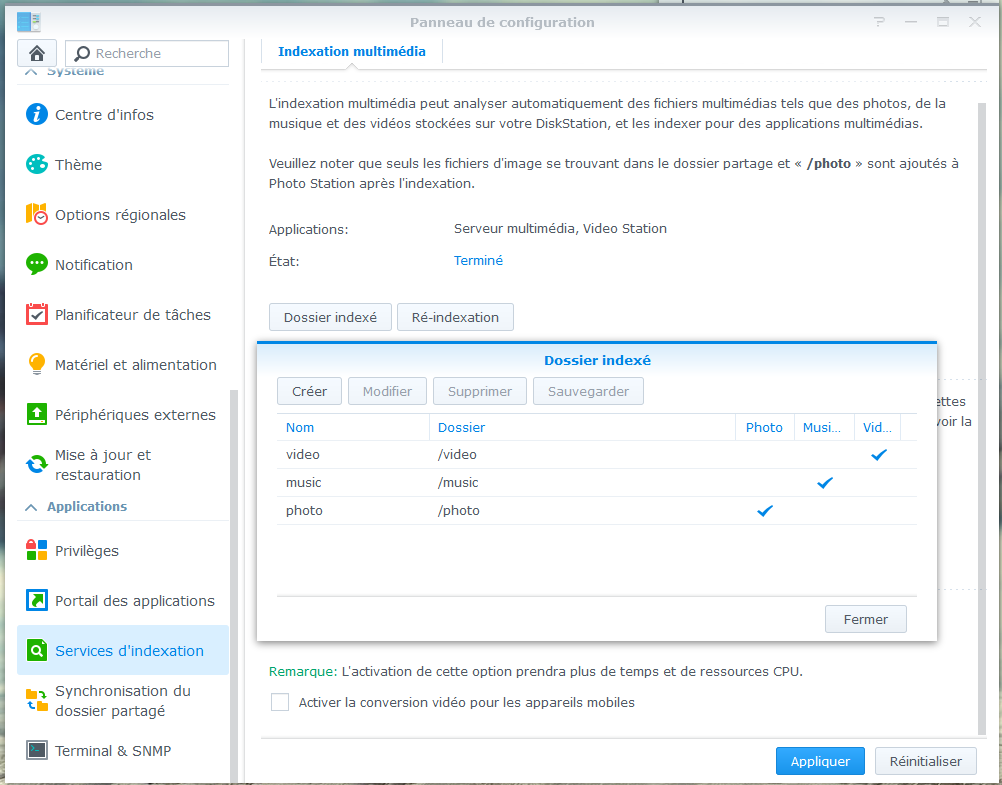This screenshot has height=785, width=1002.
Task: Open Planificateur de tâches icon
Action: point(36,315)
